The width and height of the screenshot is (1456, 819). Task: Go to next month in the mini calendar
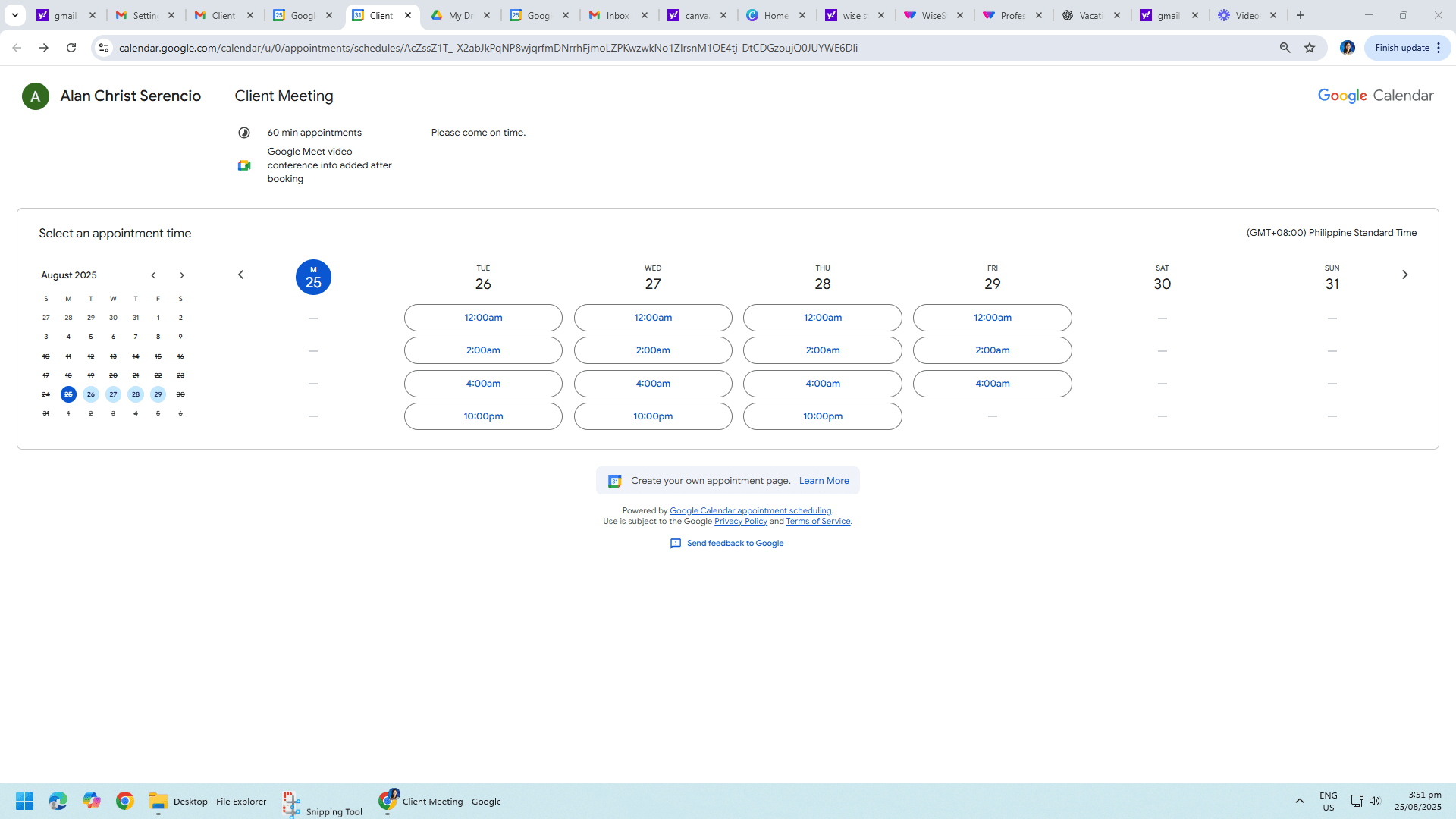[182, 275]
